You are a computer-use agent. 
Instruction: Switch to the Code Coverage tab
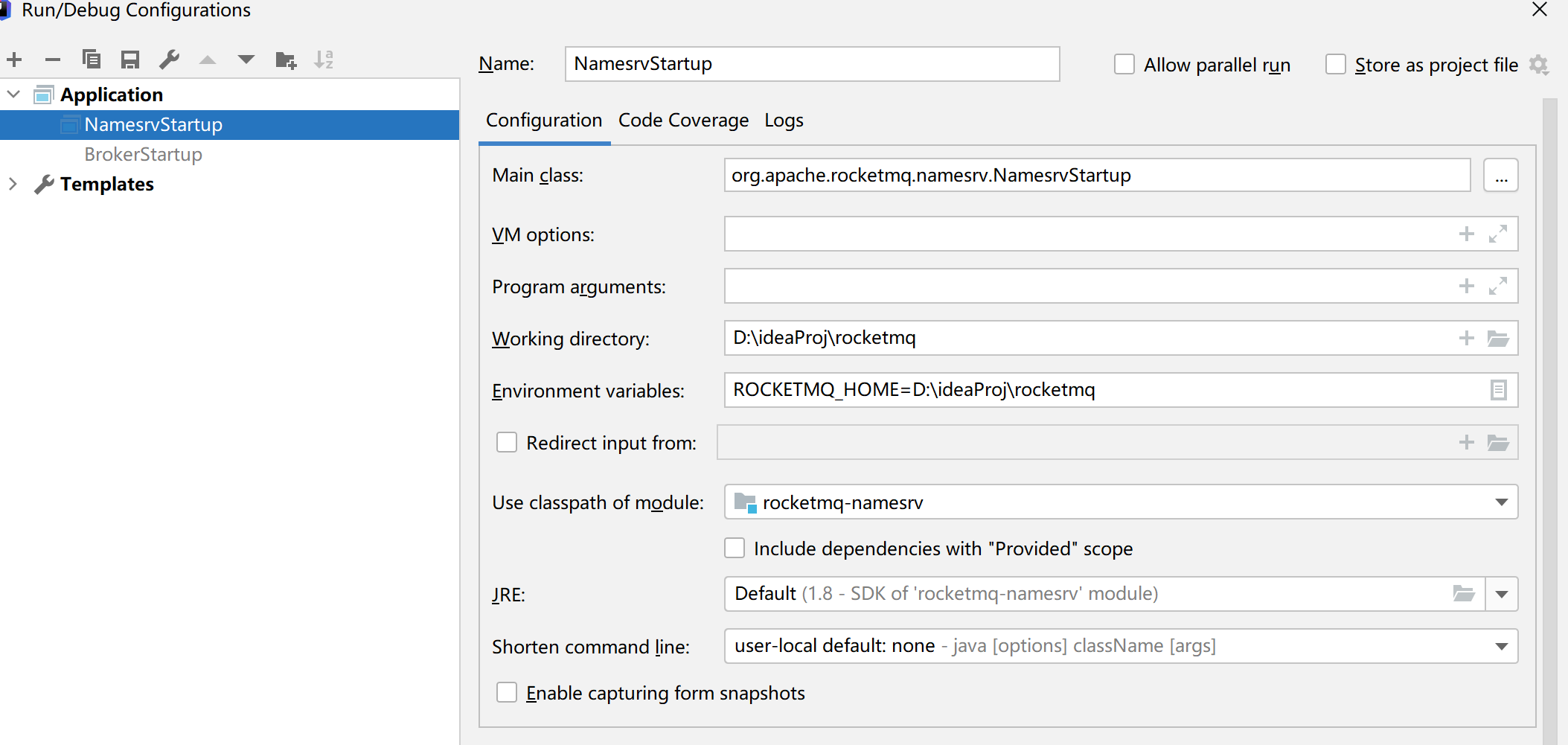coord(683,120)
